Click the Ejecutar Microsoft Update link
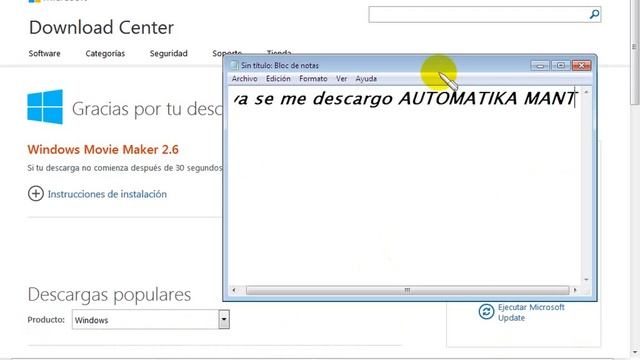640x360 pixels. (x=531, y=312)
